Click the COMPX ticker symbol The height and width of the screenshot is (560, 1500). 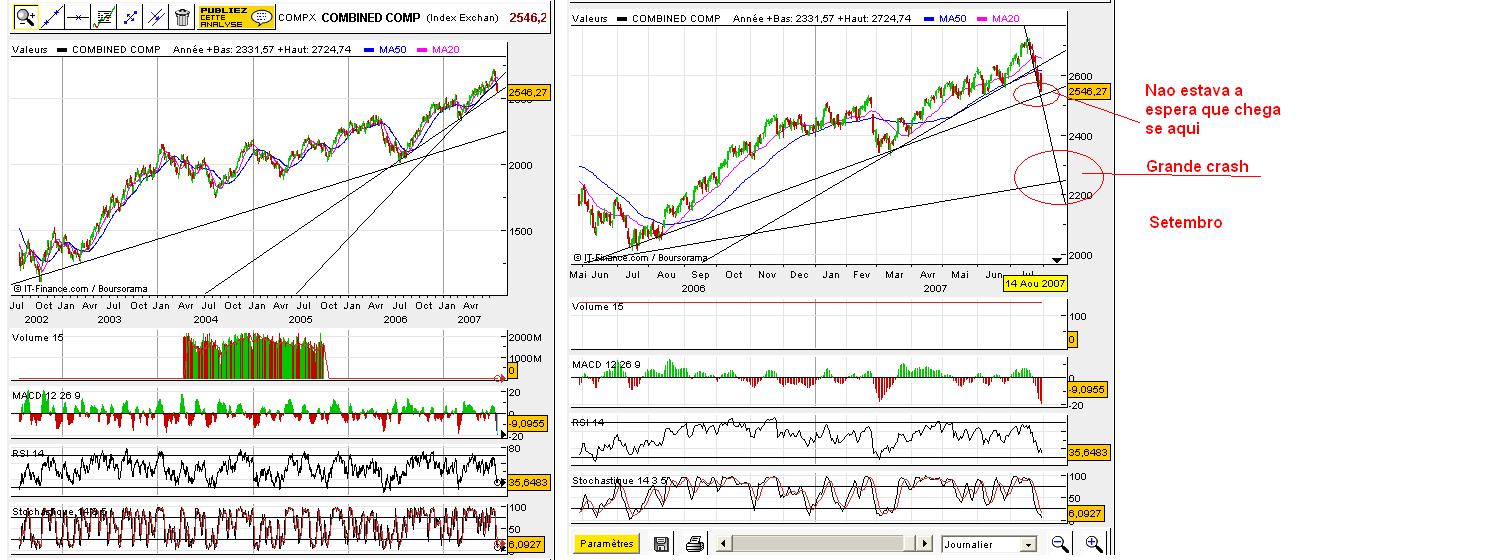[x=297, y=17]
